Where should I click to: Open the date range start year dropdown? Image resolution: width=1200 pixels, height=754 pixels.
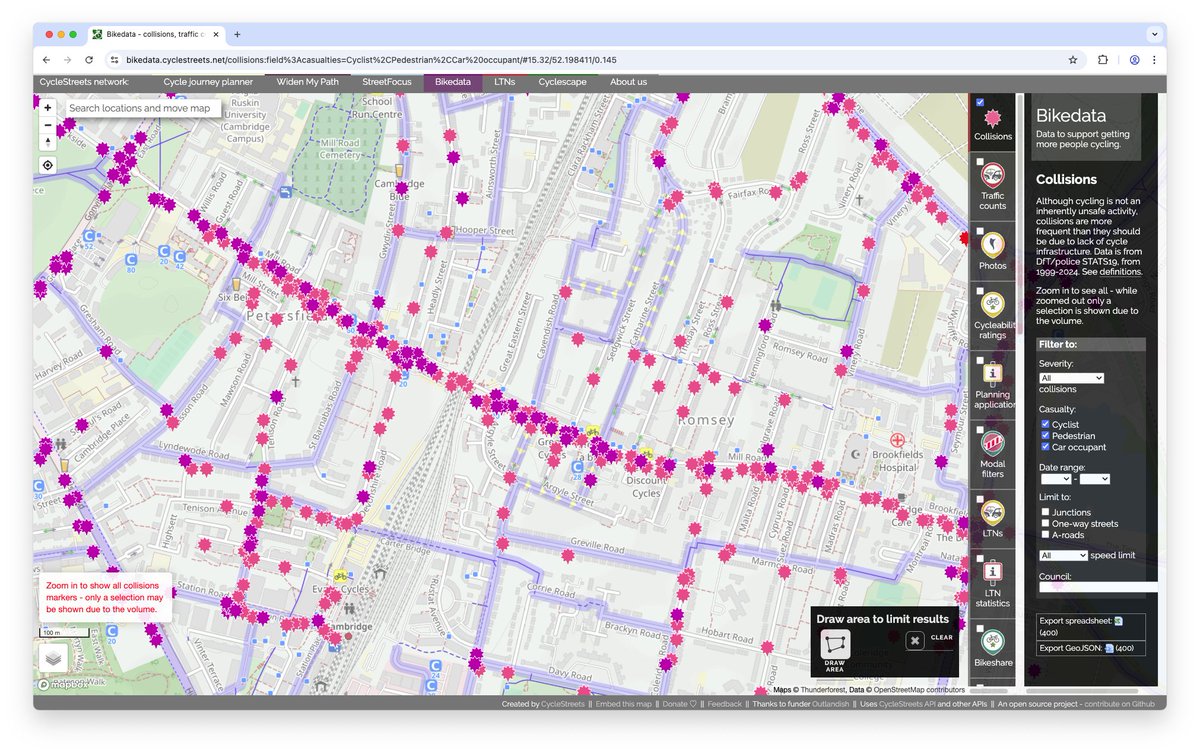(x=1055, y=479)
